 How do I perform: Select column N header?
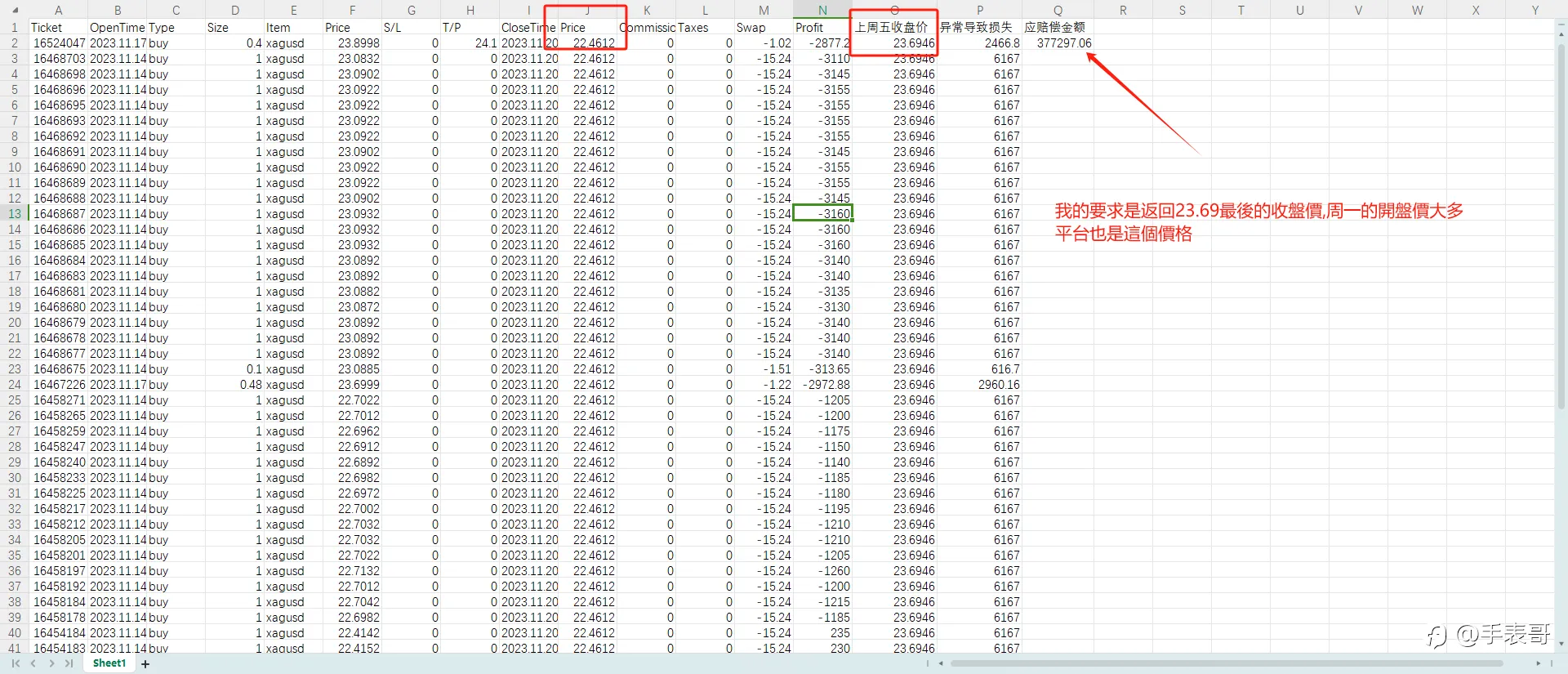823,10
